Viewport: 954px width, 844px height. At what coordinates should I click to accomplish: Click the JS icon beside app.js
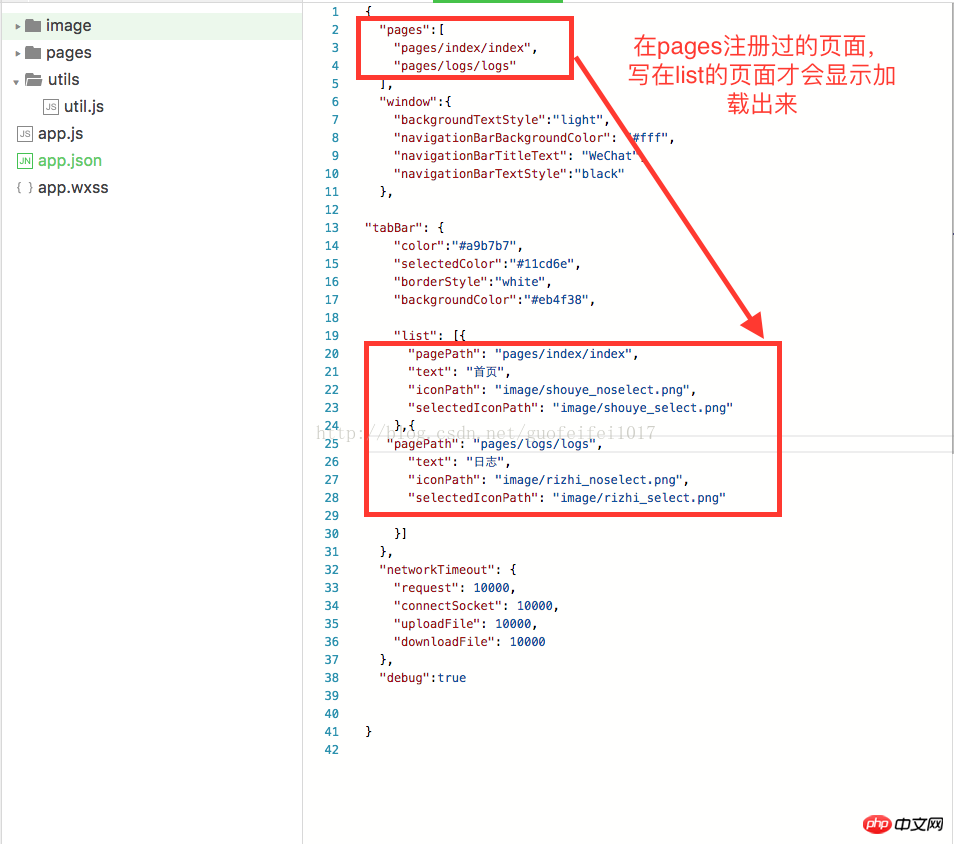[x=25, y=134]
